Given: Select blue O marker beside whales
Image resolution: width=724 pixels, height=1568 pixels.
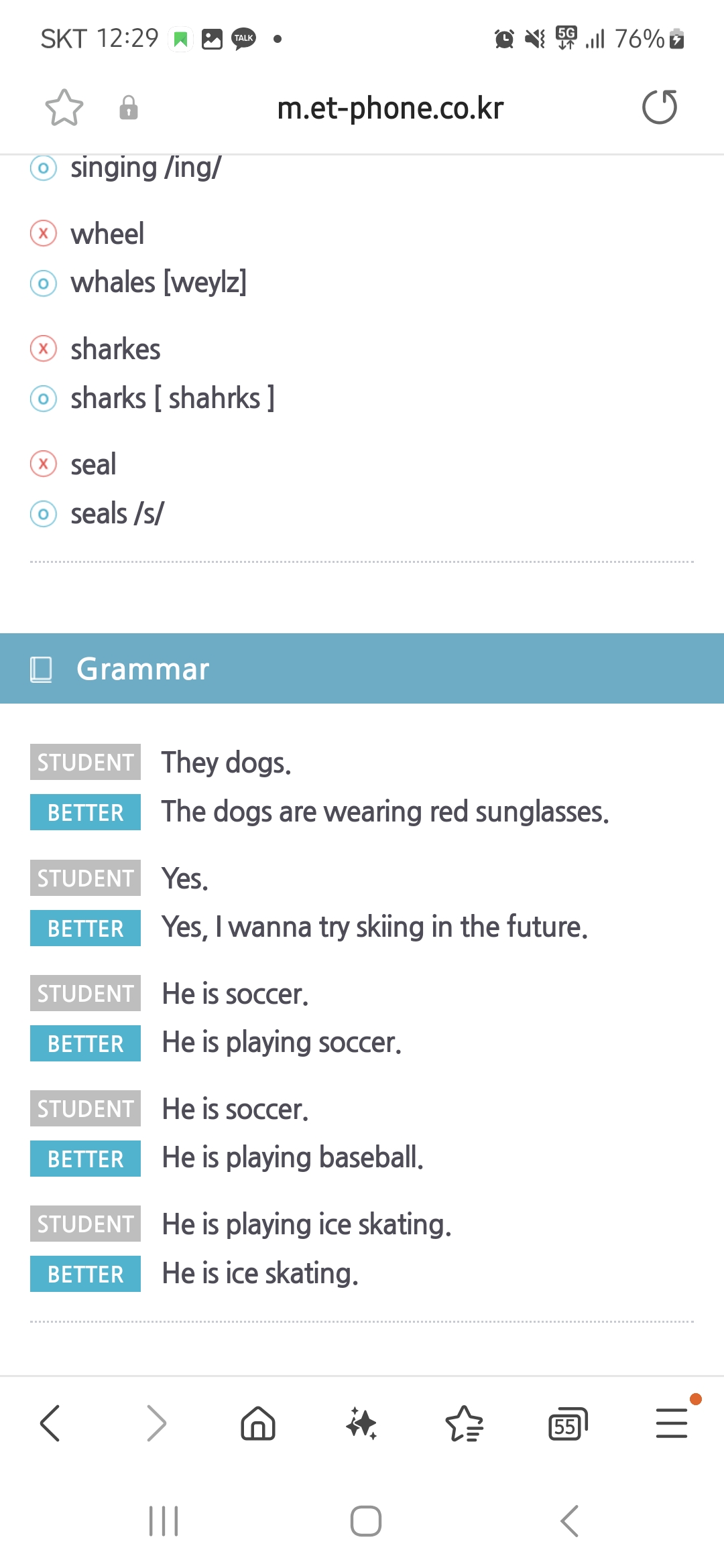Looking at the screenshot, I should tap(44, 283).
